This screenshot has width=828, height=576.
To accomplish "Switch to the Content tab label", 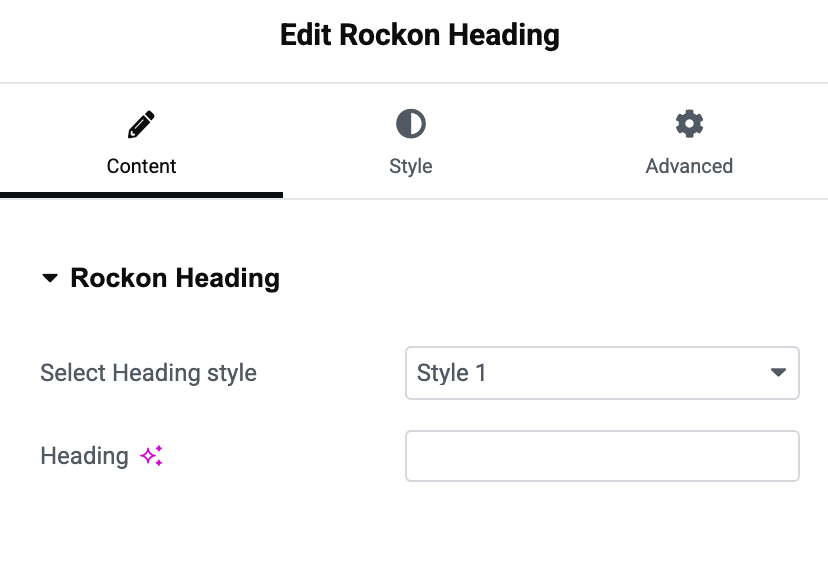I will click(x=141, y=166).
